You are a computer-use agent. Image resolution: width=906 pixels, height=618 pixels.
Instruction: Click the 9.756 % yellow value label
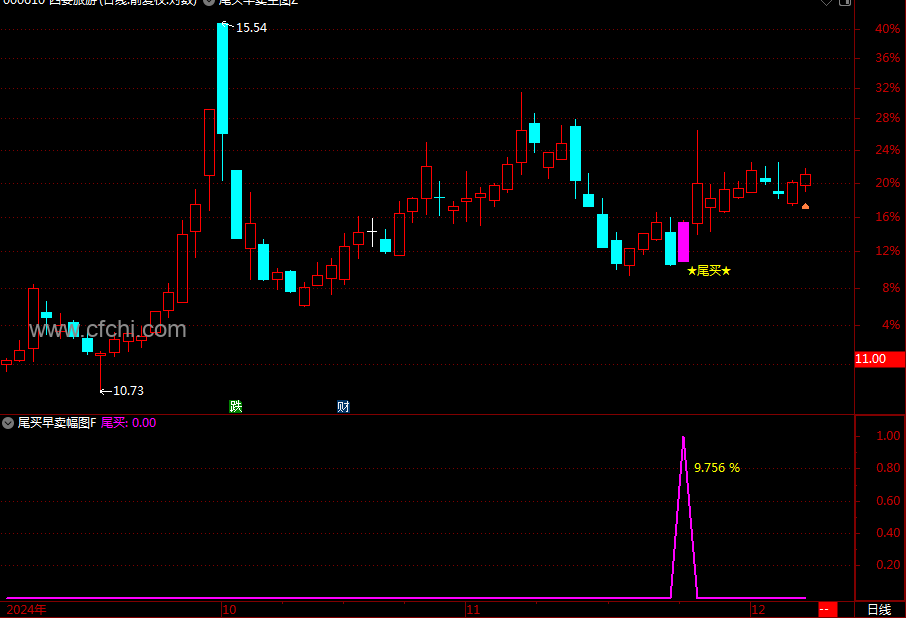tap(716, 468)
